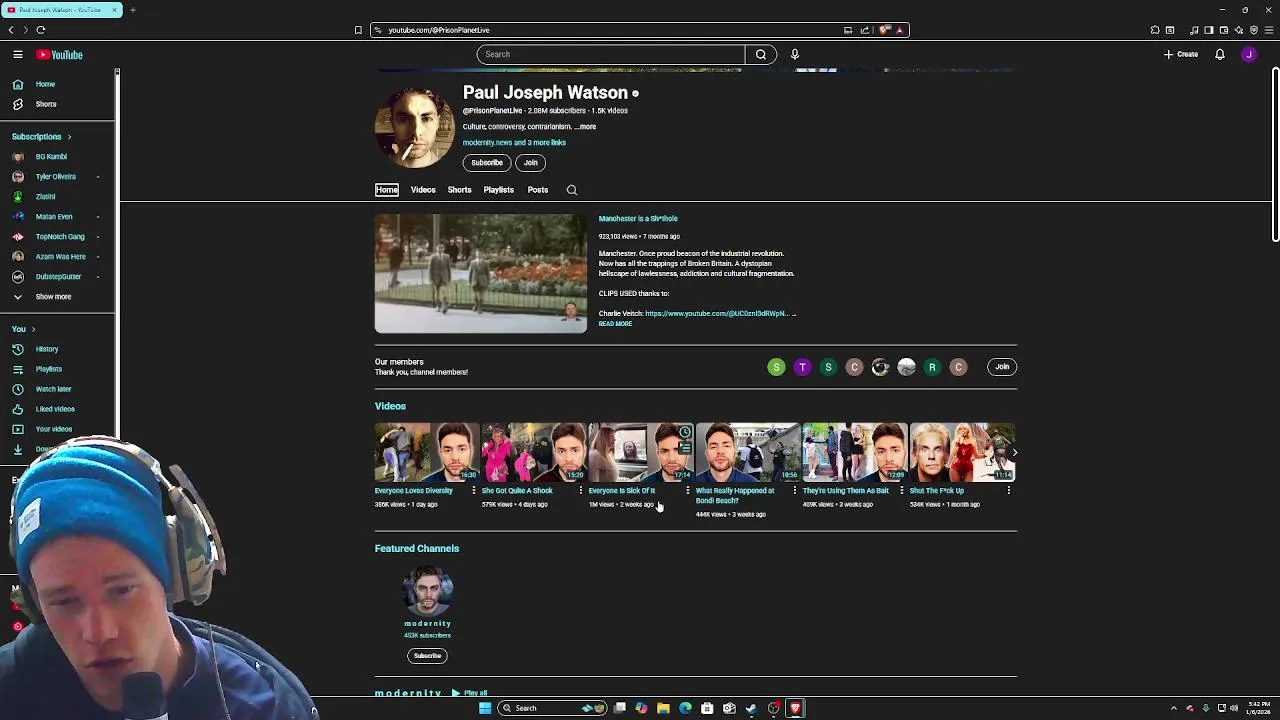
Task: Expand the You section
Action: (23, 329)
